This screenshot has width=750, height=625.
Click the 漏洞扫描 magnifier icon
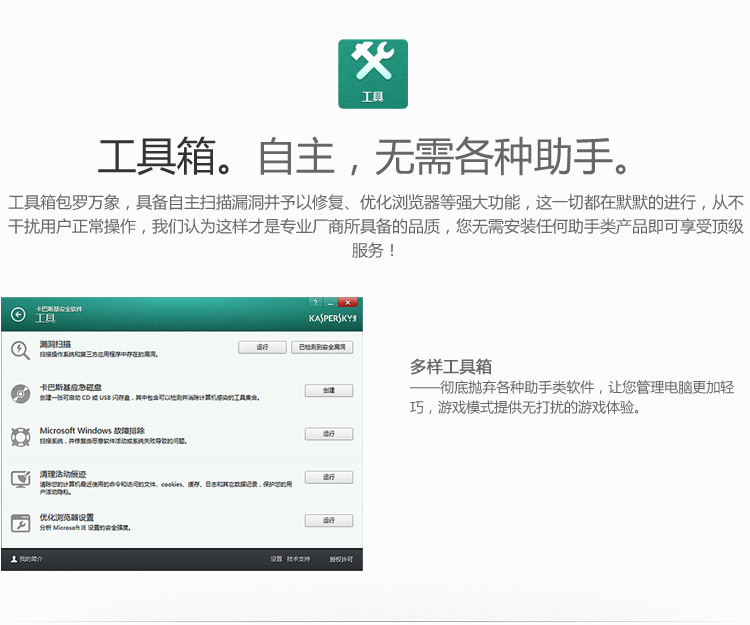point(20,349)
